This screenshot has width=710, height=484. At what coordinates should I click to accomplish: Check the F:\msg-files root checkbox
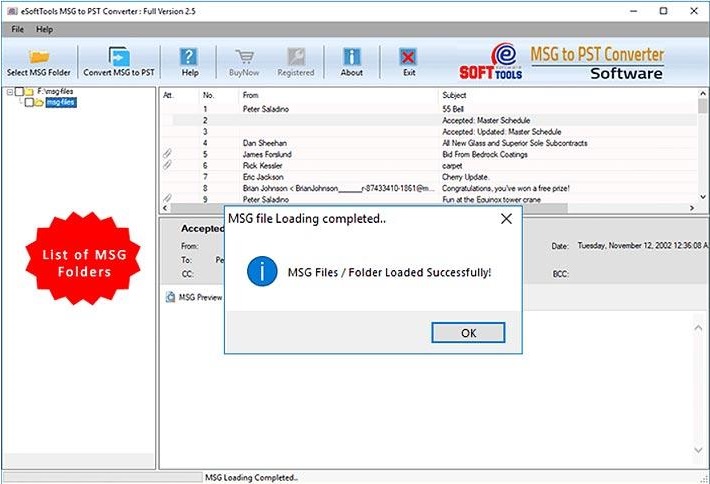tap(19, 91)
